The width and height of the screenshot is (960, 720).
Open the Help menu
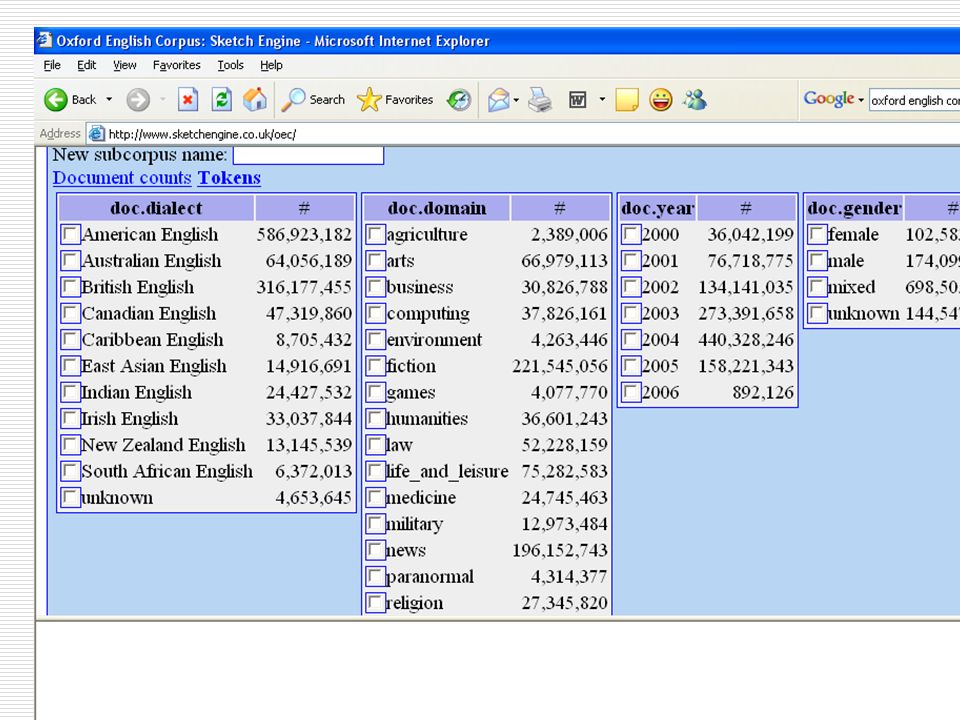coord(271,65)
